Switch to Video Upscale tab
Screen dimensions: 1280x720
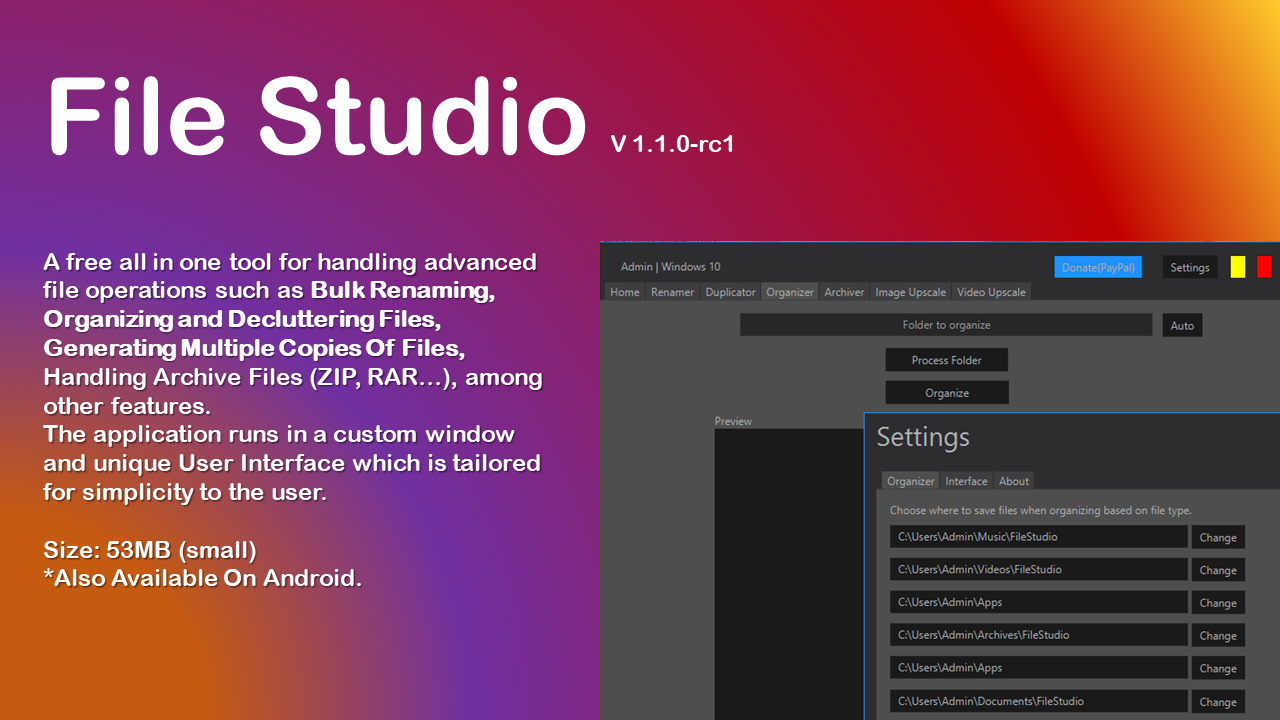coord(991,292)
